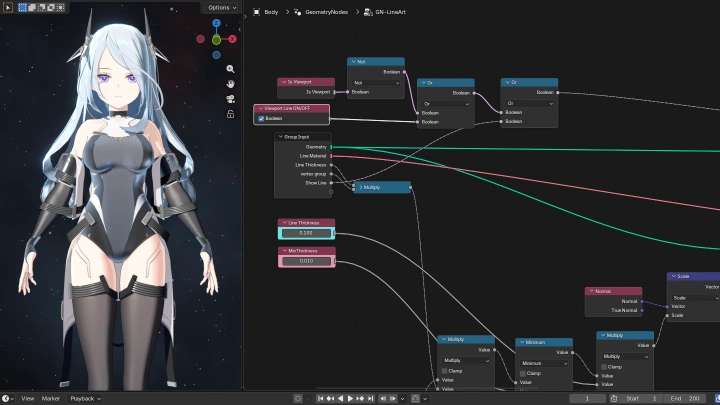
Task: Open the operation dropdown in right Multiply node
Action: [x=625, y=356]
